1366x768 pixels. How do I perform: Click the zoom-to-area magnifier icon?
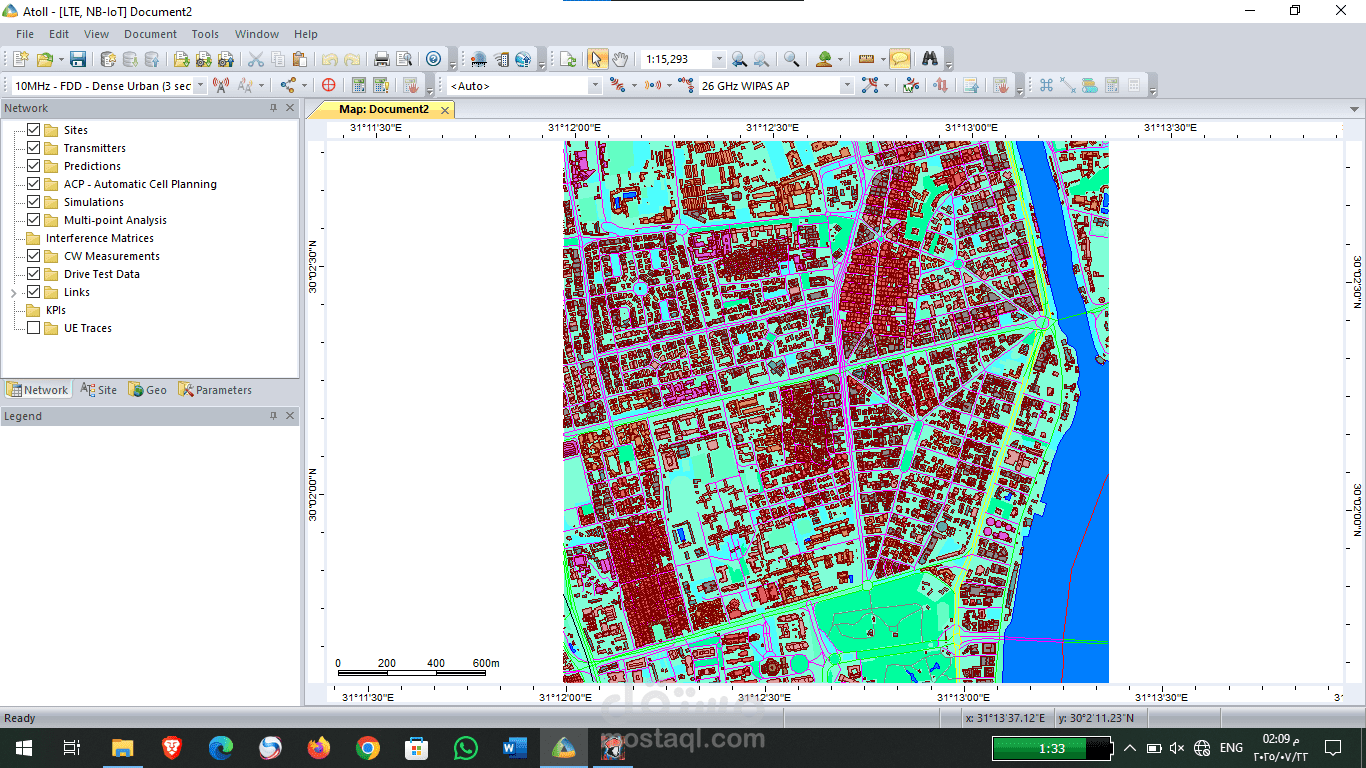tap(791, 59)
